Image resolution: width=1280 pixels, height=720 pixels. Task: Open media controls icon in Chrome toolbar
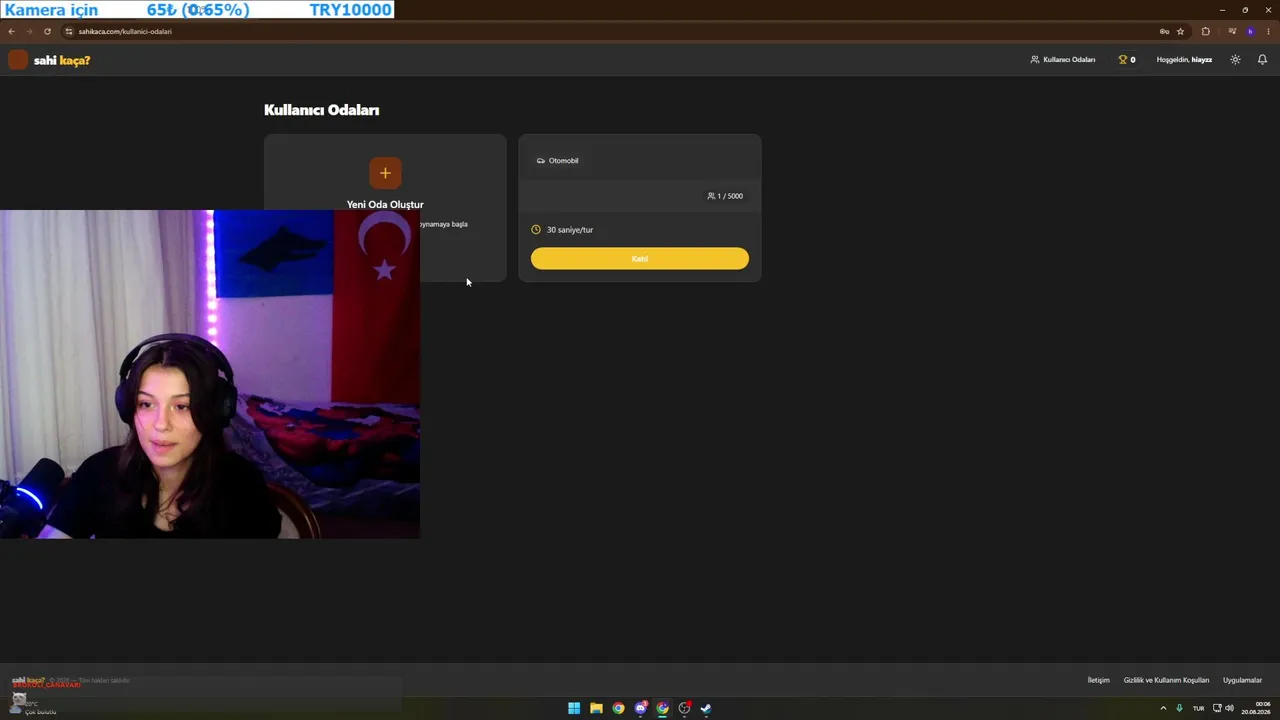click(1232, 31)
